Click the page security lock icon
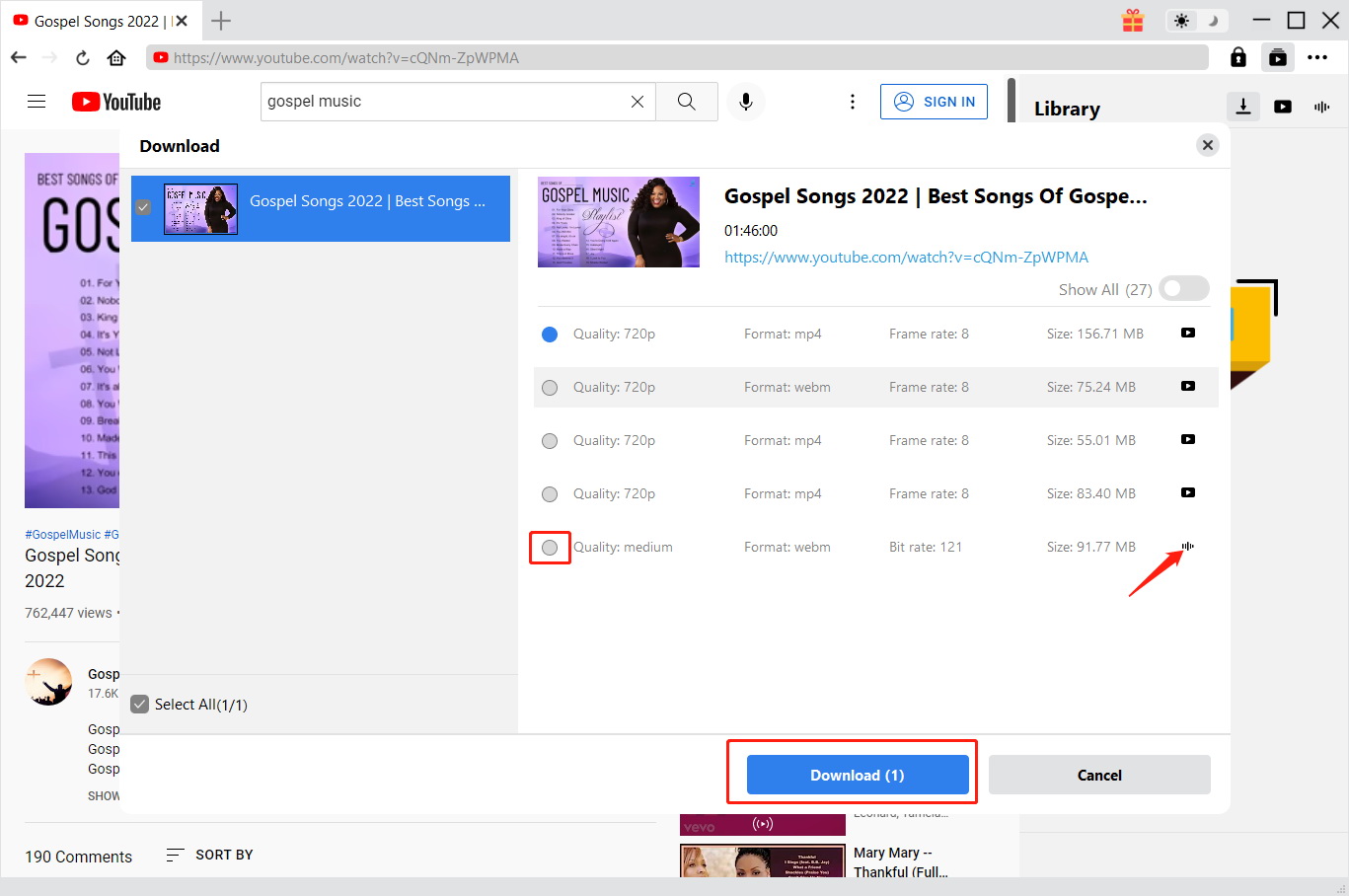This screenshot has height=896, width=1349. pos(1237,57)
